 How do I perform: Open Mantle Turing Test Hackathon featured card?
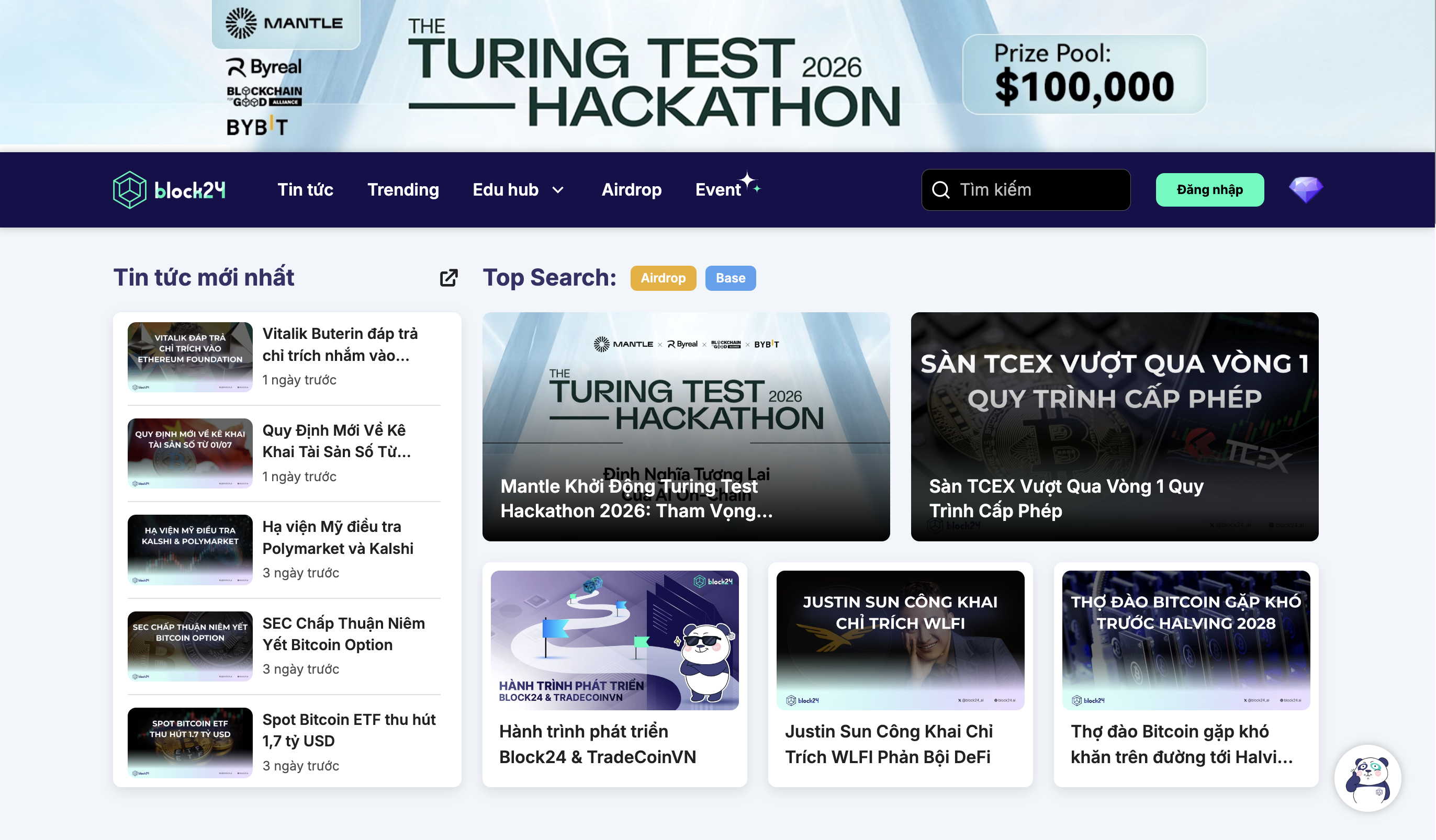(x=686, y=427)
